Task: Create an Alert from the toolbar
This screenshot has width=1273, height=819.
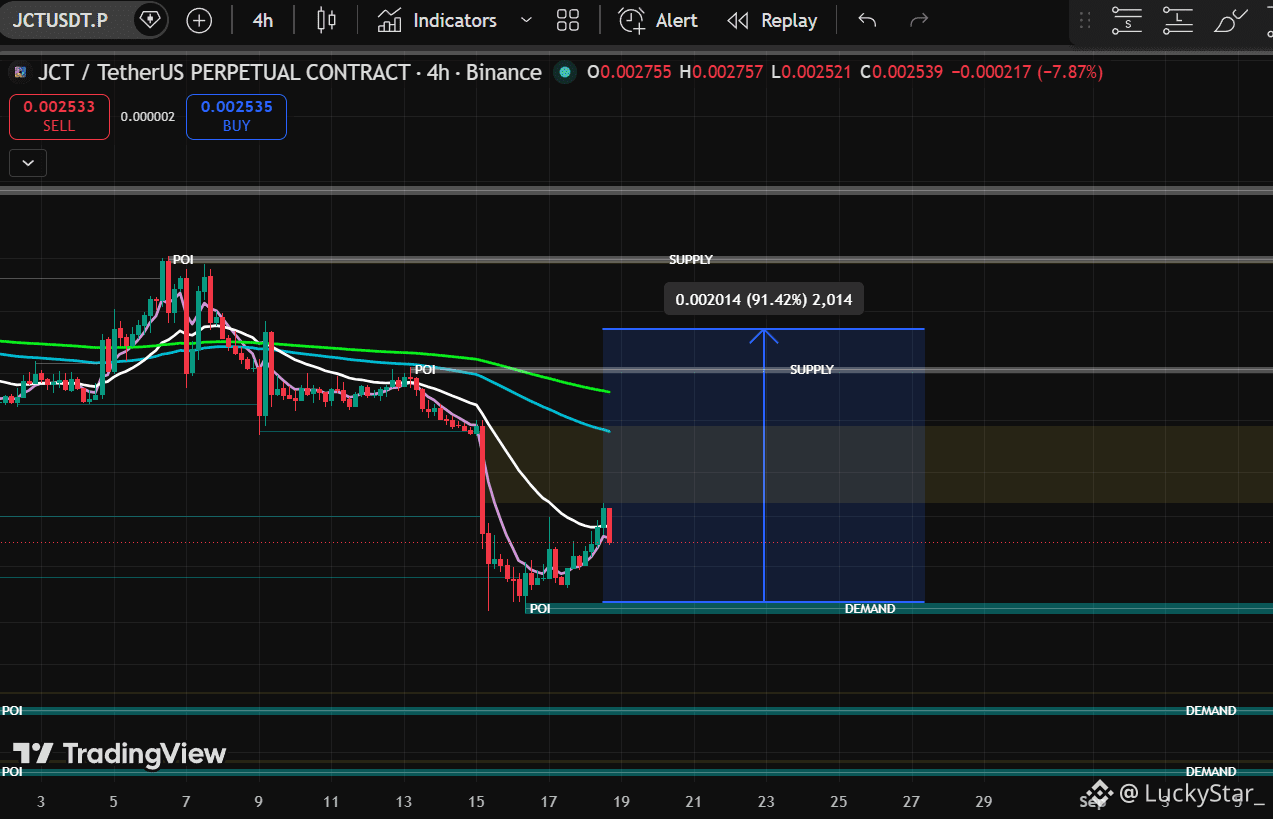Action: (x=658, y=20)
